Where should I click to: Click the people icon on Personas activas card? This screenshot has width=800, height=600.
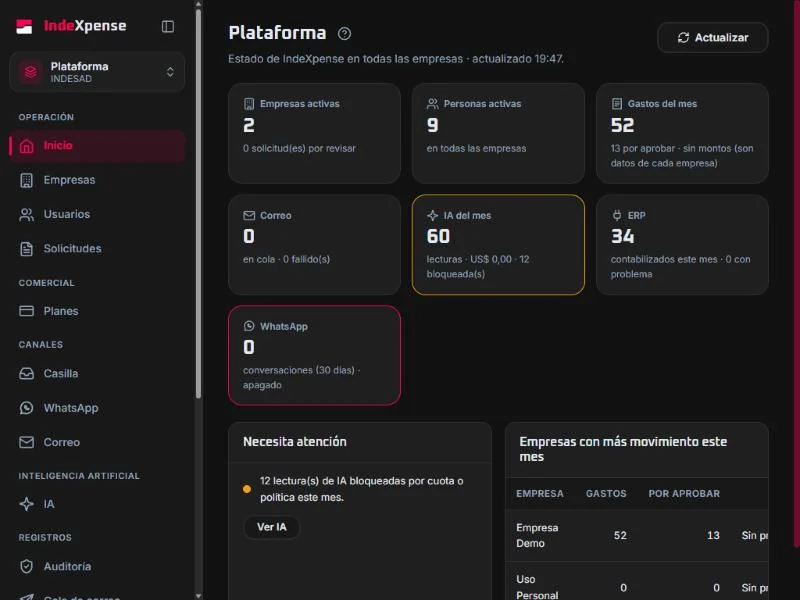point(433,104)
